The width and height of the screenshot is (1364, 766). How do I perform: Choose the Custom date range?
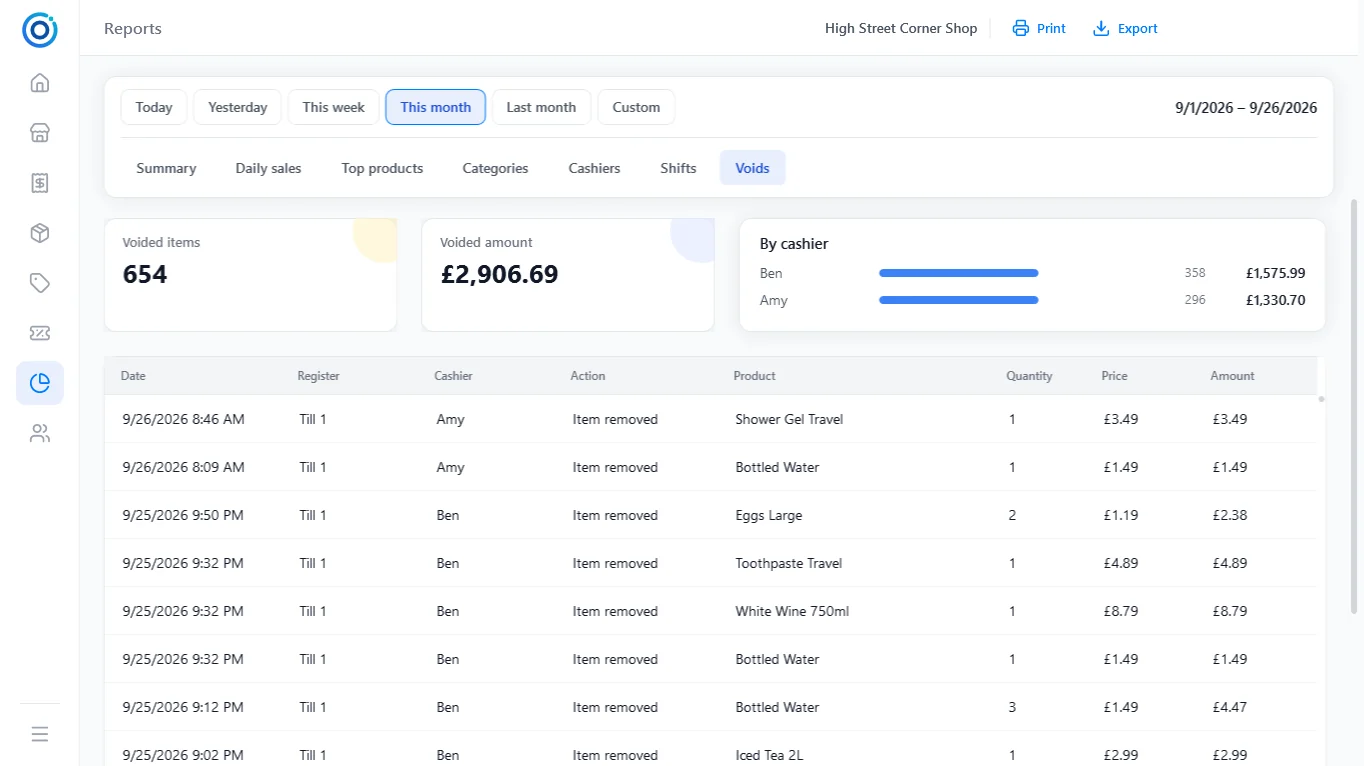pyautogui.click(x=636, y=107)
